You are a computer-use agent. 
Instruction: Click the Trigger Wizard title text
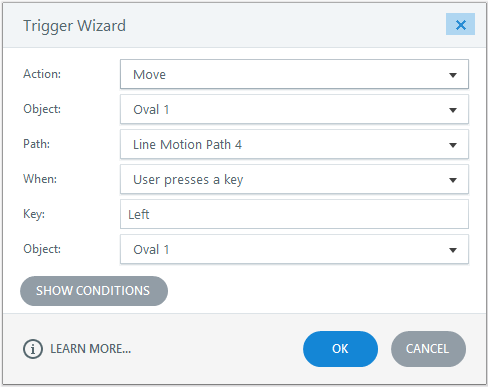coord(74,26)
